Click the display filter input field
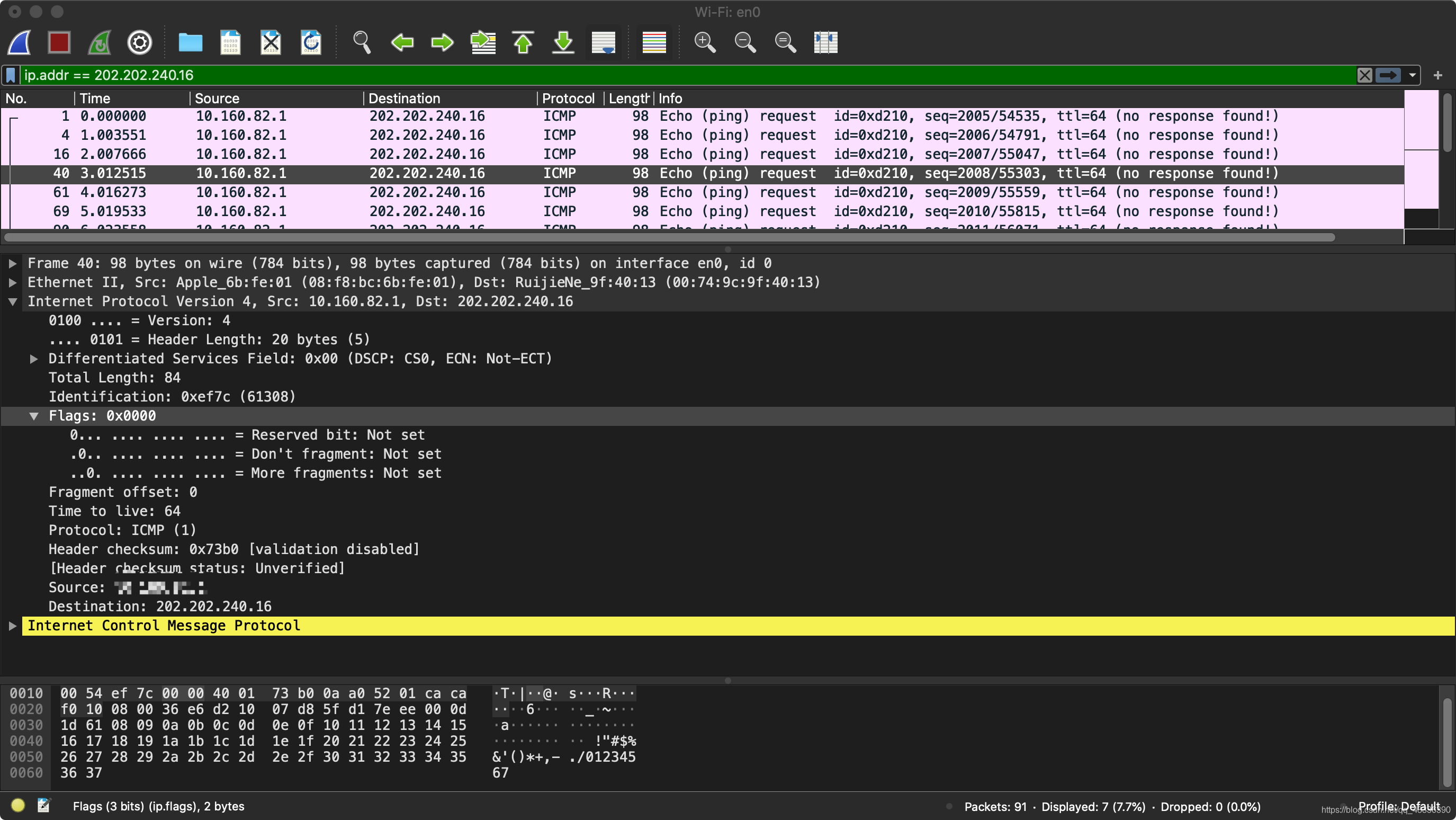Image resolution: width=1456 pixels, height=820 pixels. (687, 75)
